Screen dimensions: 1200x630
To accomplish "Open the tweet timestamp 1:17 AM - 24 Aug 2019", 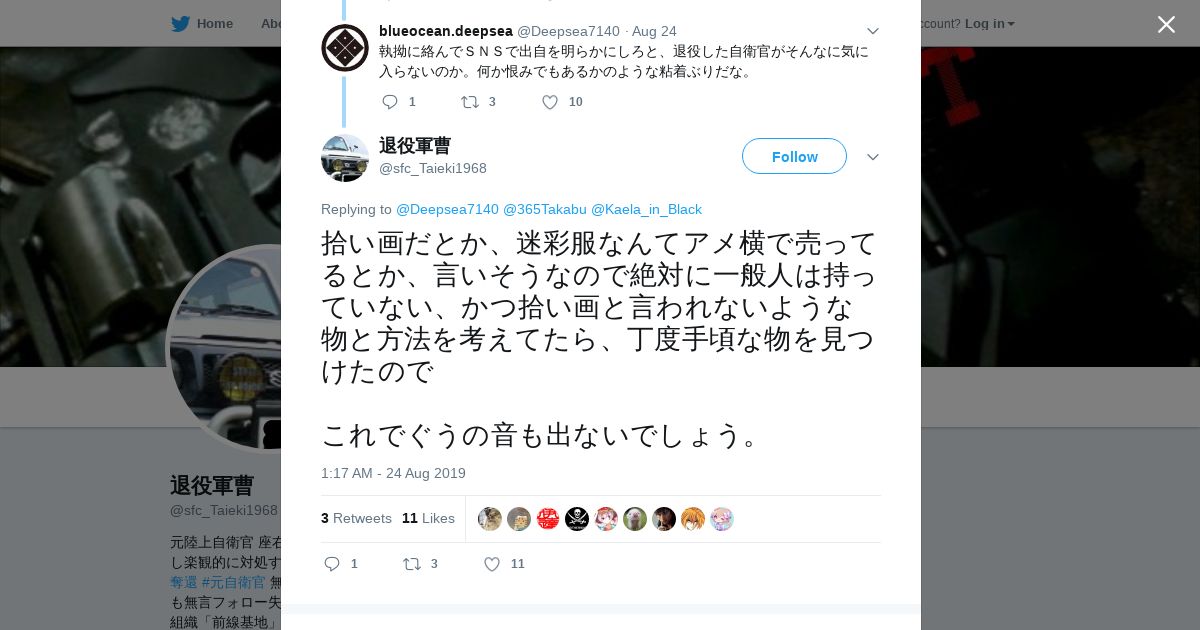I will (393, 473).
